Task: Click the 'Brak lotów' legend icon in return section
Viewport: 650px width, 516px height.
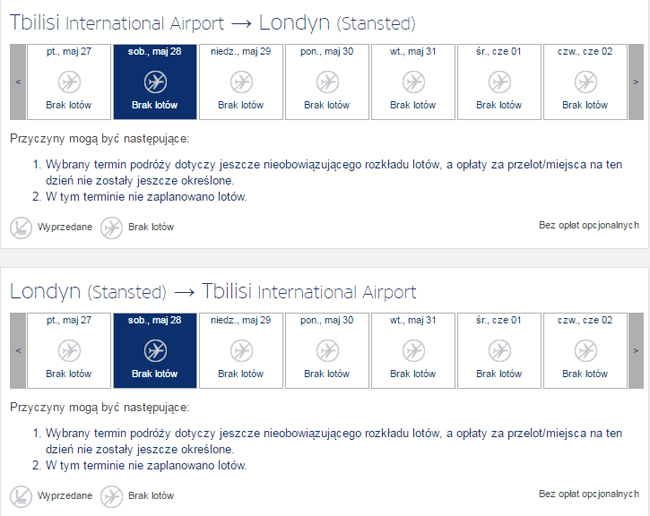Action: pyautogui.click(x=111, y=495)
